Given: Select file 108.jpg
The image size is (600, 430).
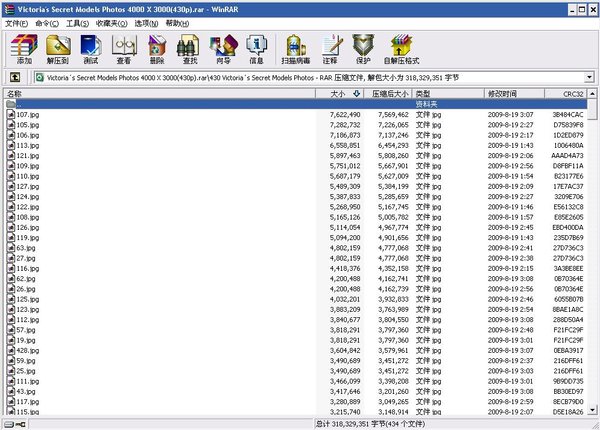Looking at the screenshot, I should (x=28, y=217).
